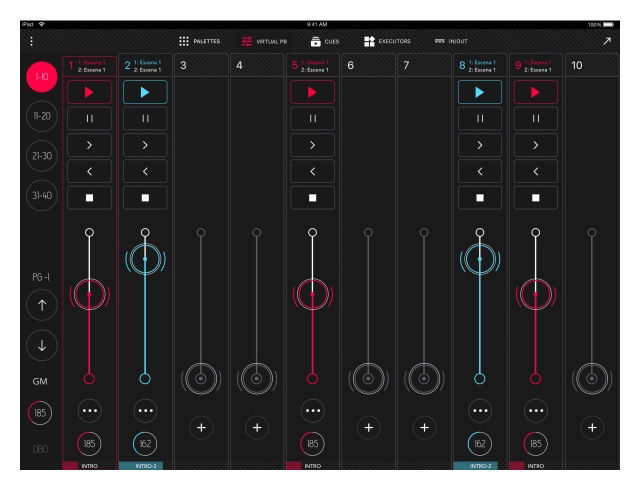The image size is (640, 490).
Task: Go to next cue on playback 2
Action: click(145, 145)
